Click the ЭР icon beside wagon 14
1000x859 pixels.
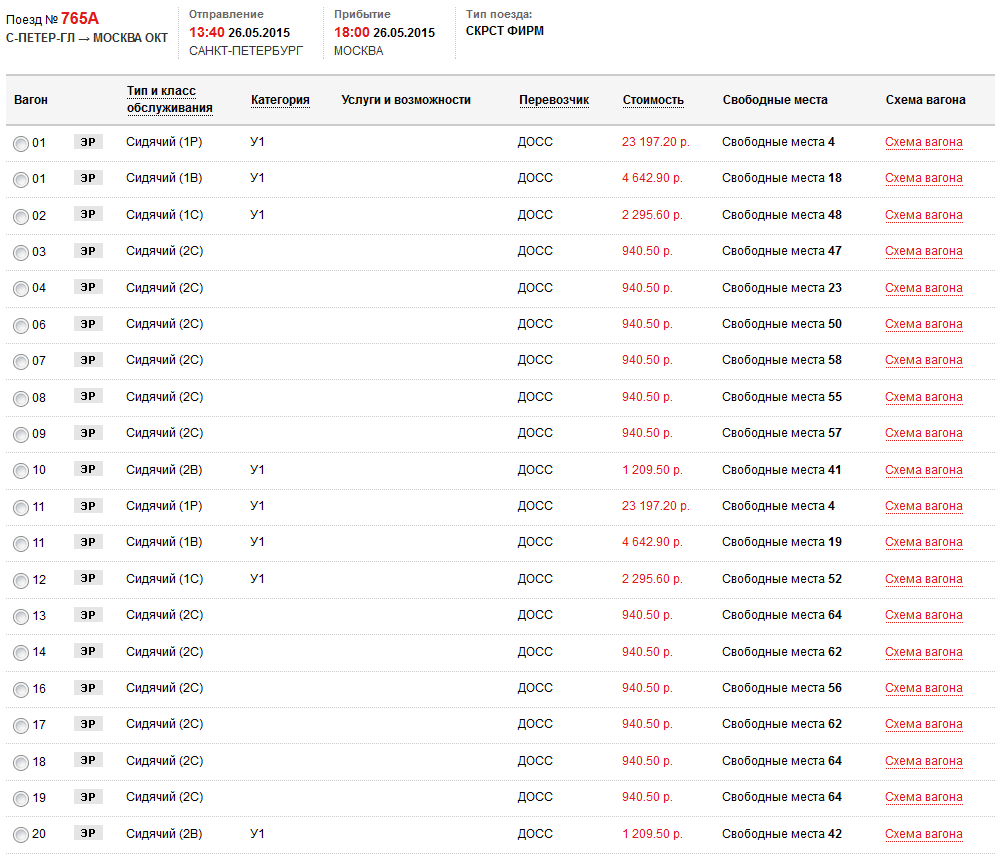pyautogui.click(x=88, y=652)
